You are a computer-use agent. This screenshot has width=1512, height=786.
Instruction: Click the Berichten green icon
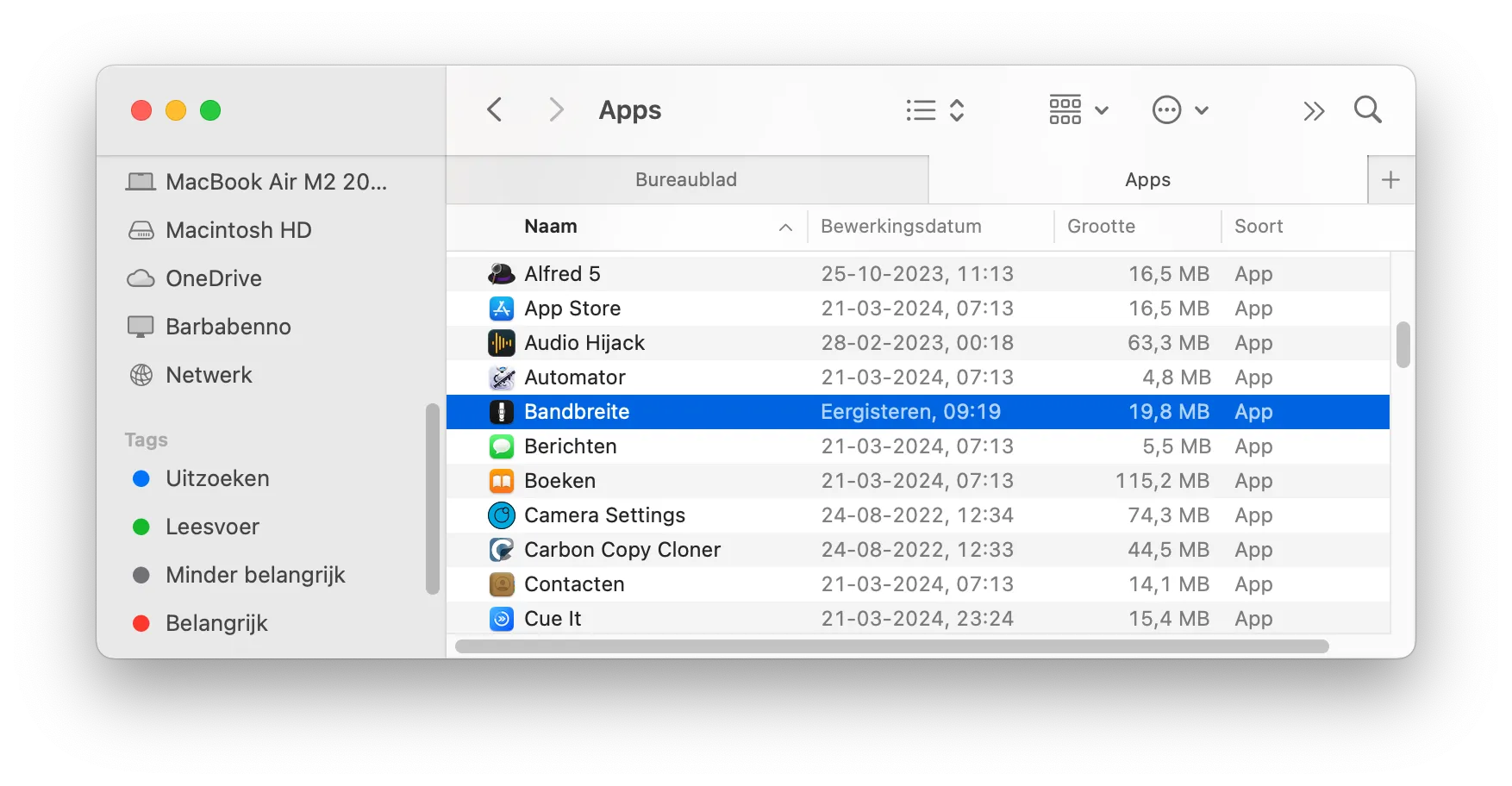pos(502,446)
